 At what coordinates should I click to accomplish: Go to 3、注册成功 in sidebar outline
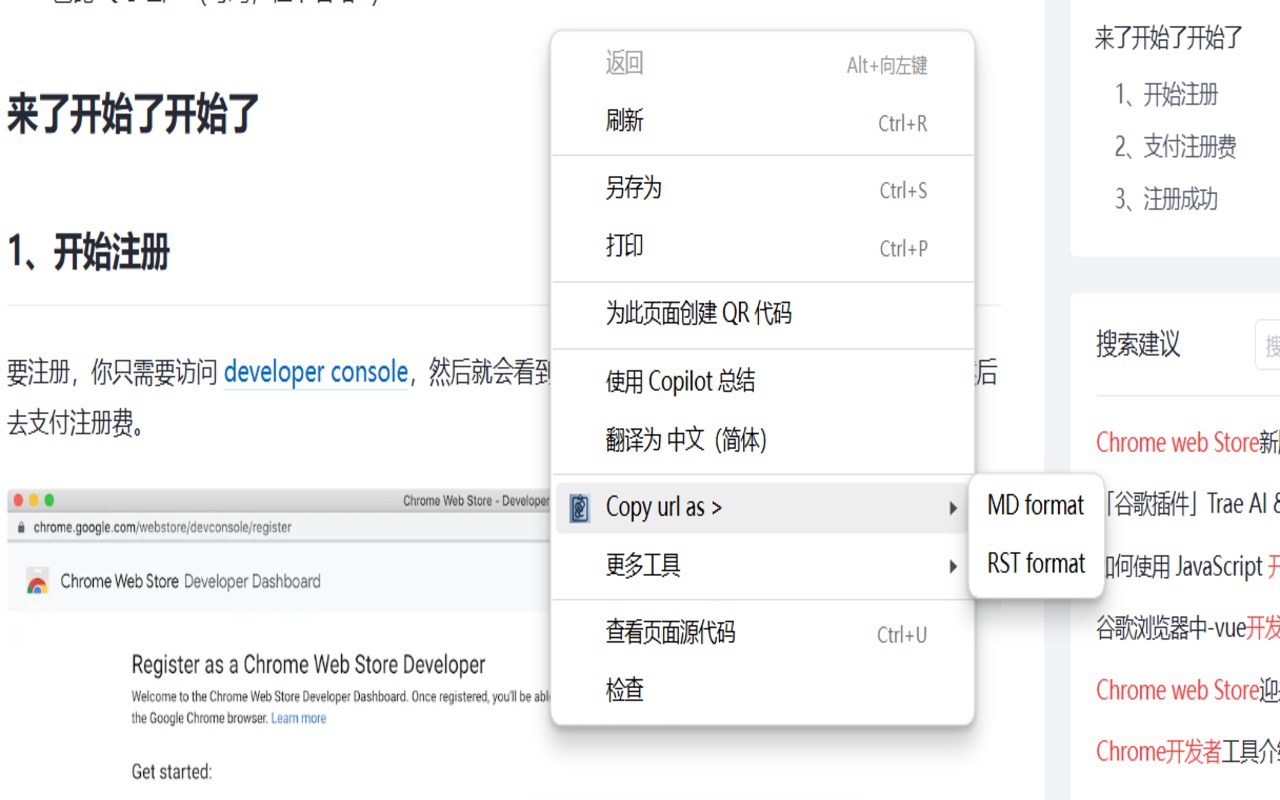[1167, 199]
